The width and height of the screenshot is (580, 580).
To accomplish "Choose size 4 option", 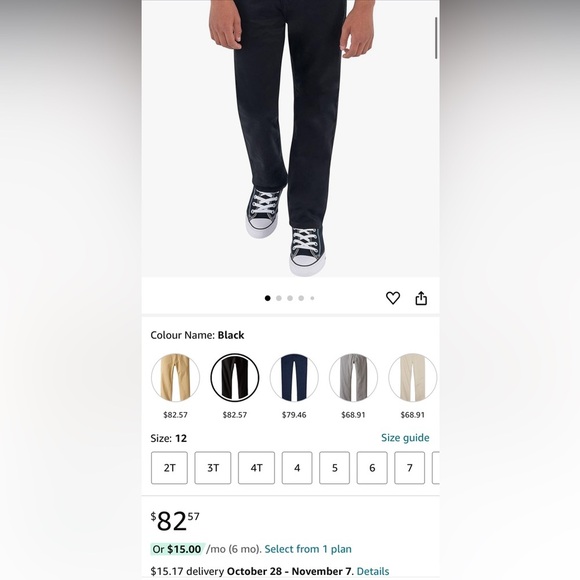I will coord(297,468).
